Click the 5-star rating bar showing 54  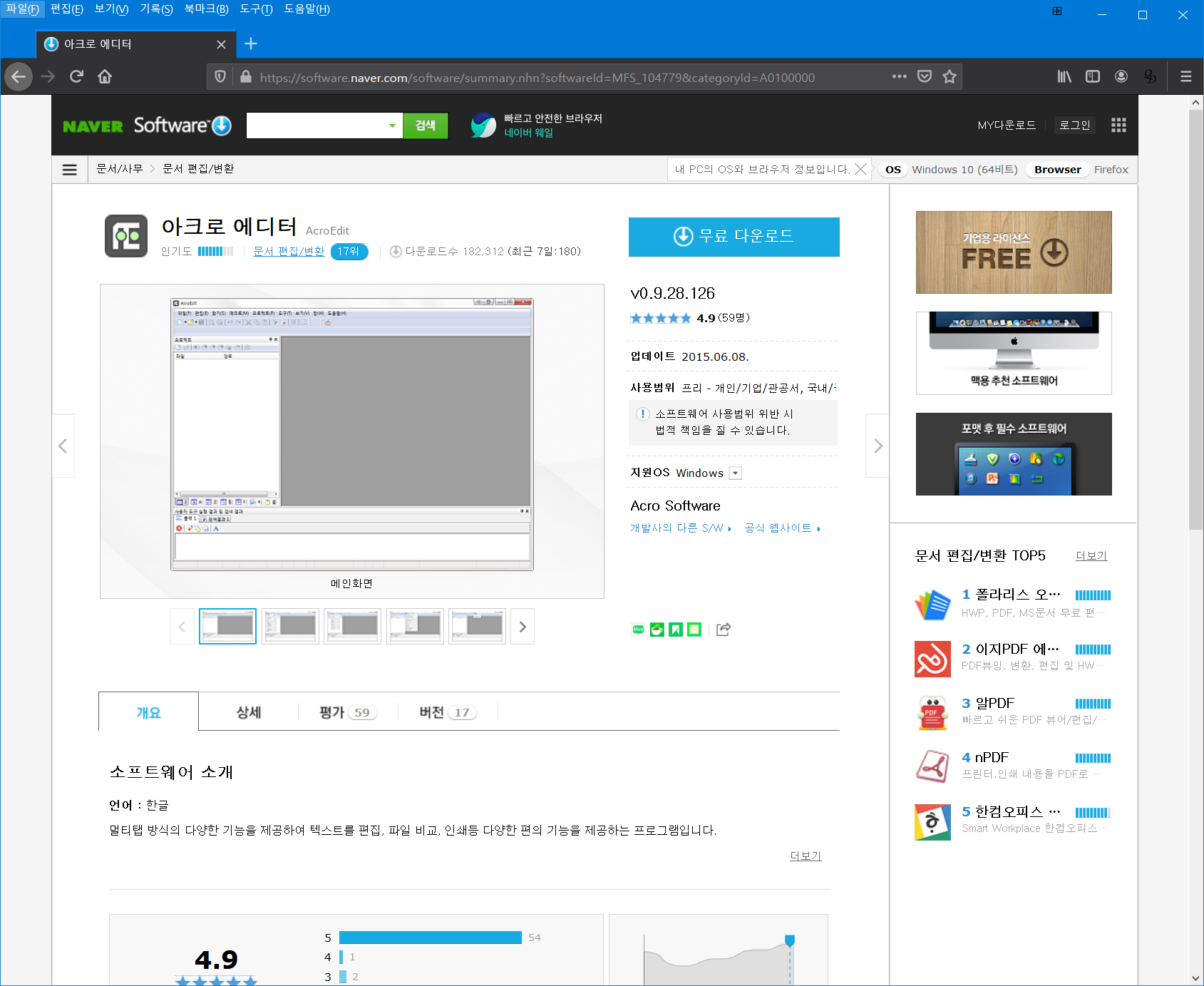(431, 938)
